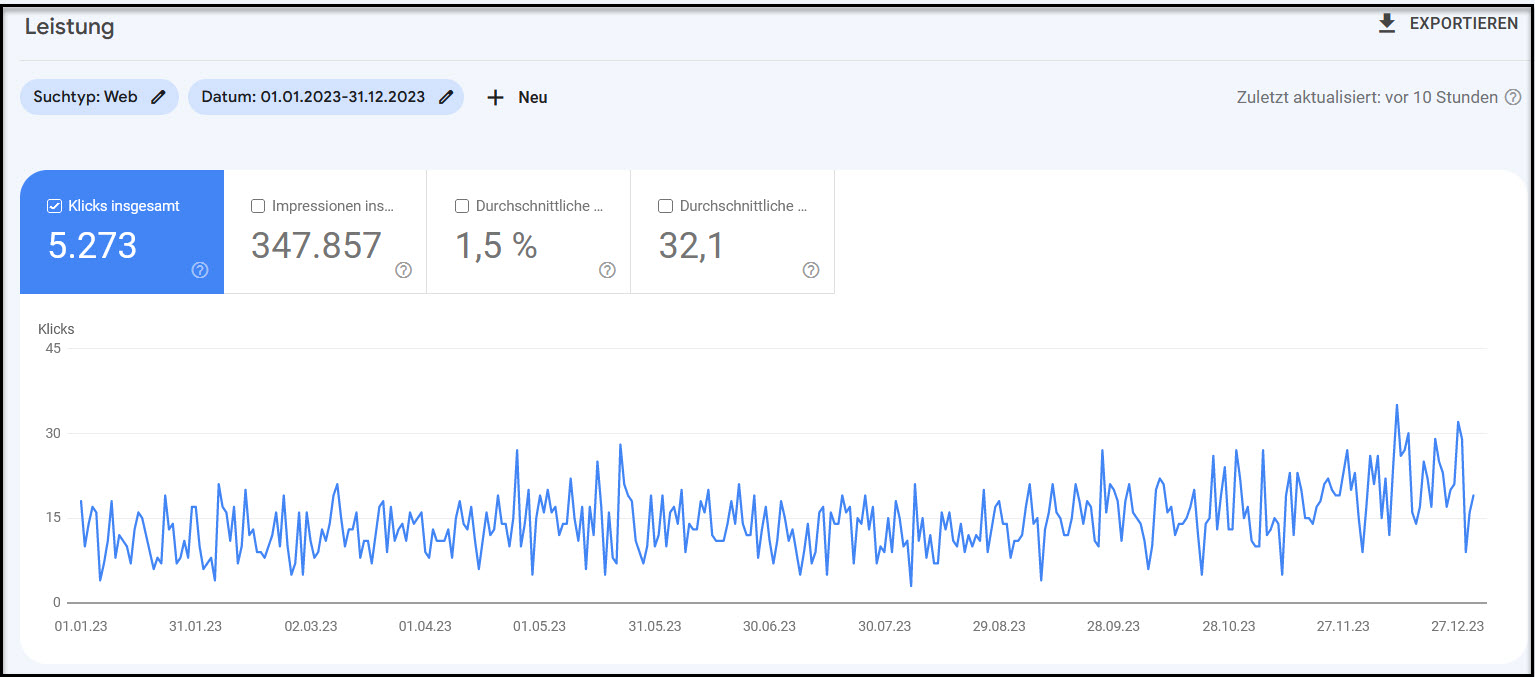Open help icon in the 32,1 card

pos(811,270)
